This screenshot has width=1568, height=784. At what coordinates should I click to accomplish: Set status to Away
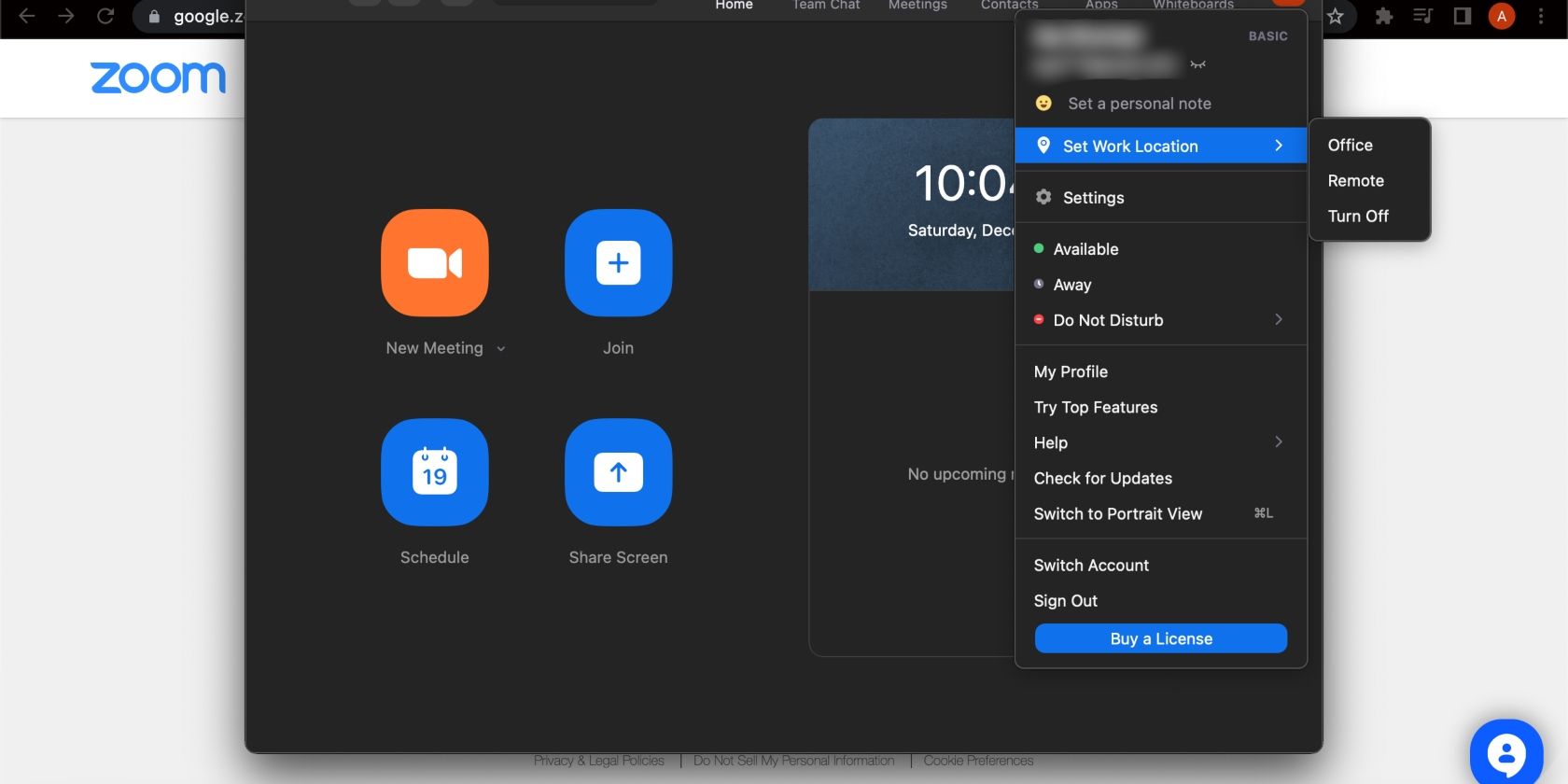[x=1071, y=285]
